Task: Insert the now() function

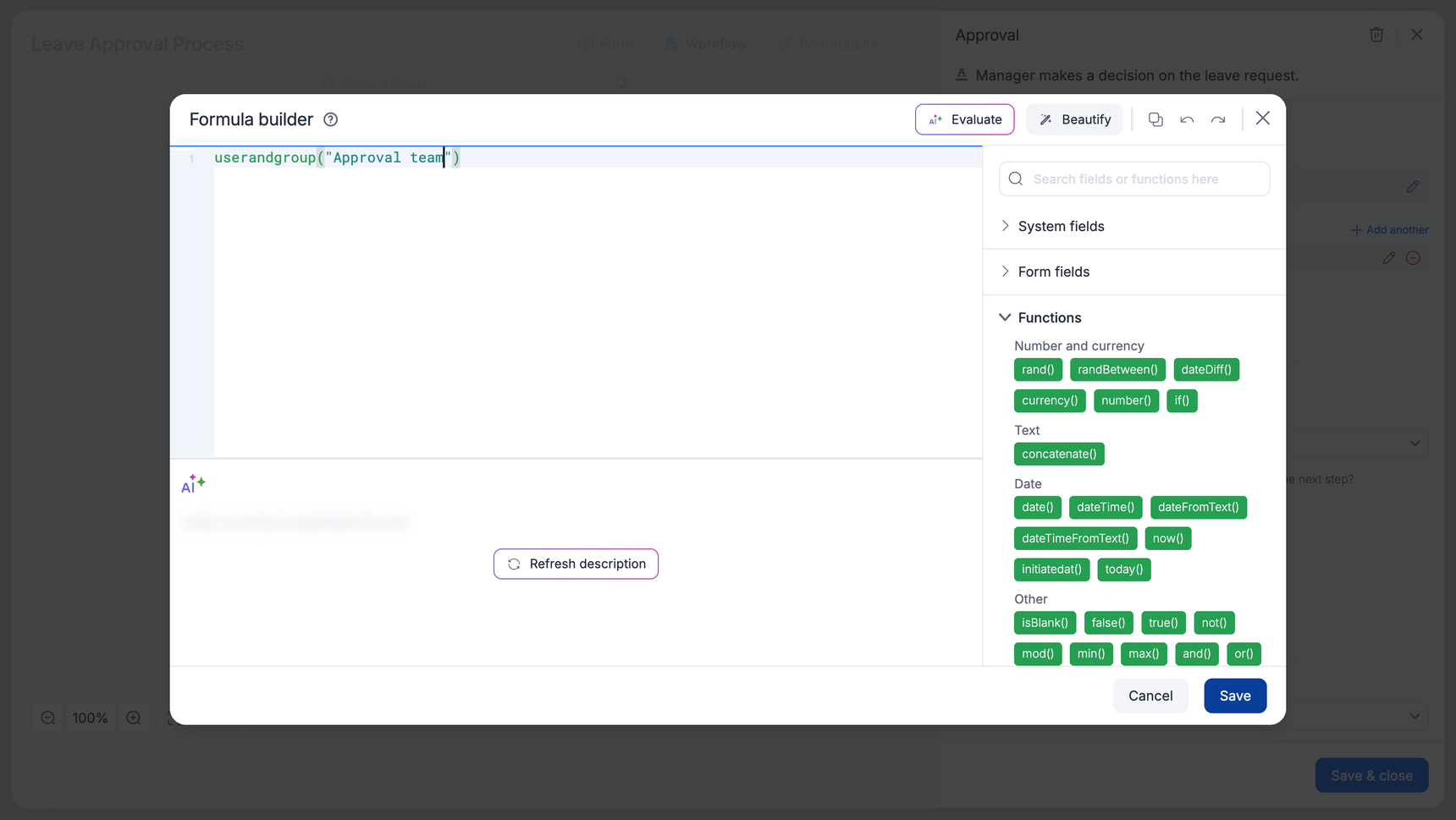Action: 1168,538
